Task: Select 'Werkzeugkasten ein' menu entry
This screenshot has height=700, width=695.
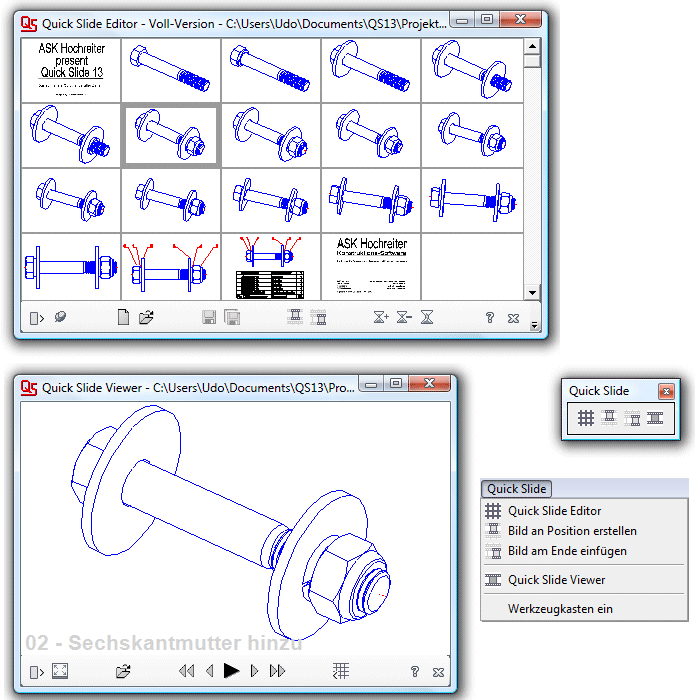Action: 584,609
